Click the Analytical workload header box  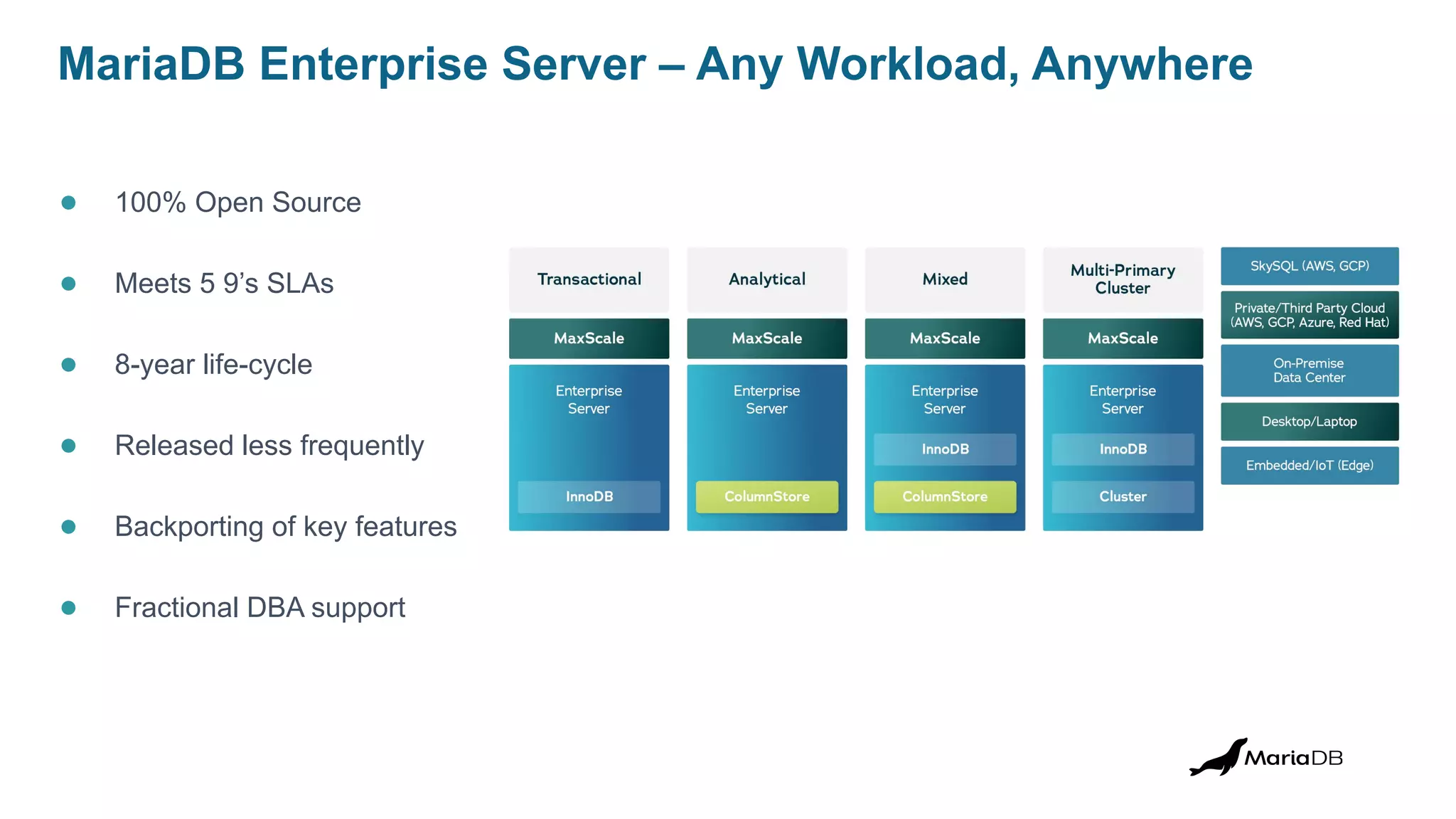(x=766, y=279)
